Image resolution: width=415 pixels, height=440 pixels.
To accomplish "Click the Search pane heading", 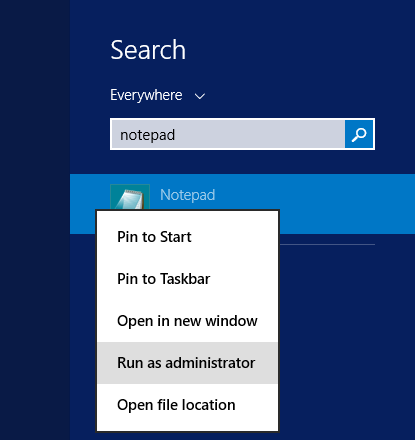I will pos(148,50).
